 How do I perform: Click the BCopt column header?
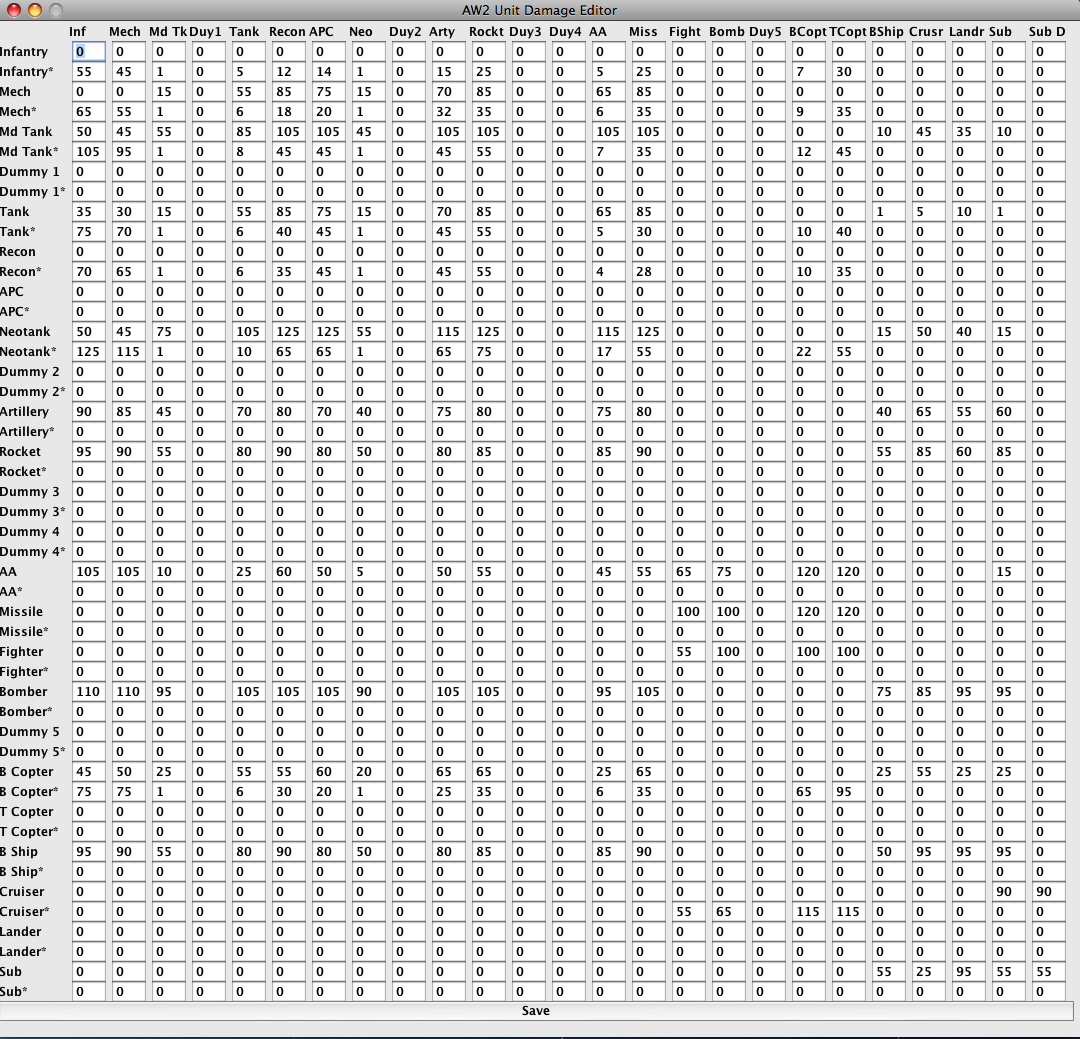pos(807,32)
